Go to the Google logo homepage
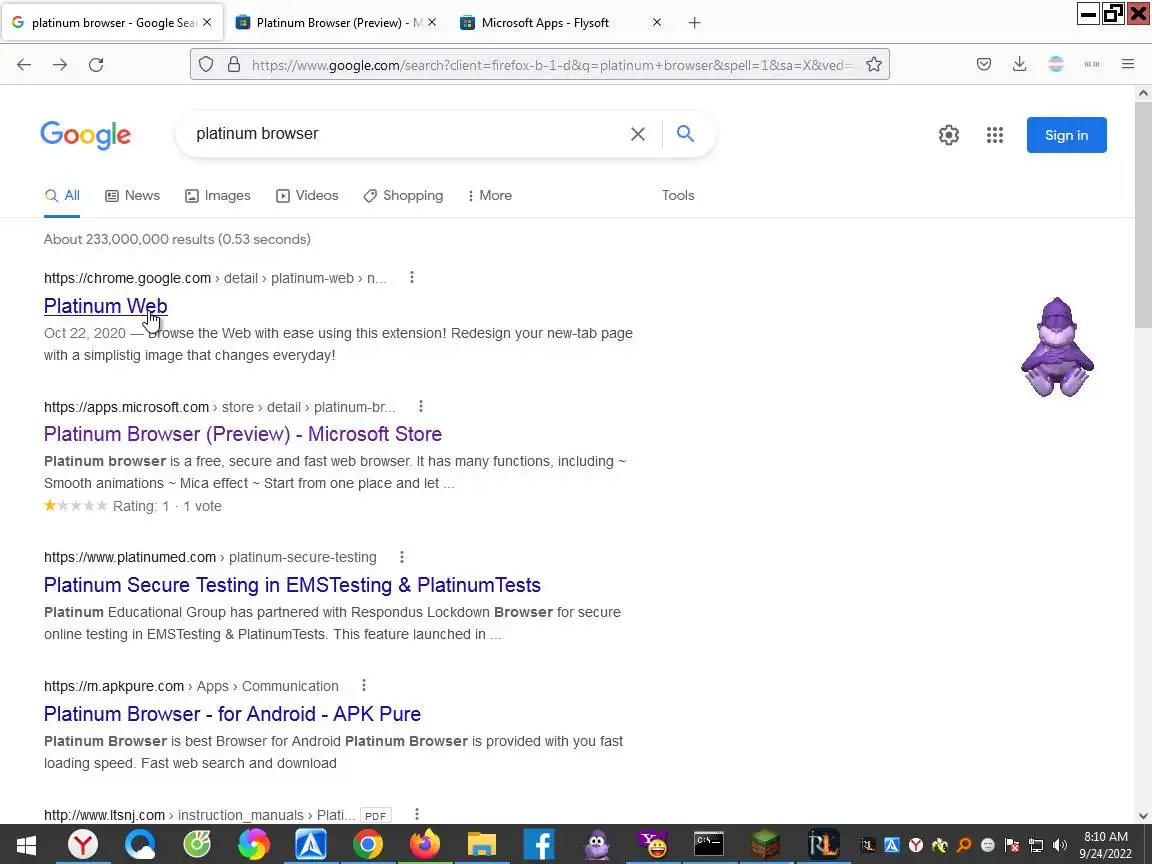 [85, 135]
